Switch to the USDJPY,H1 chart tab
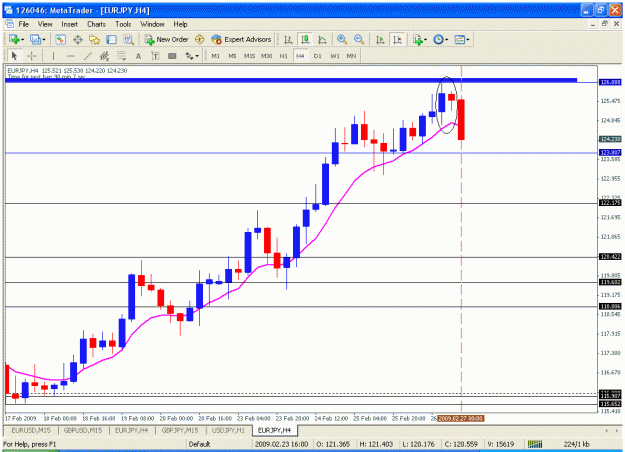 228,430
